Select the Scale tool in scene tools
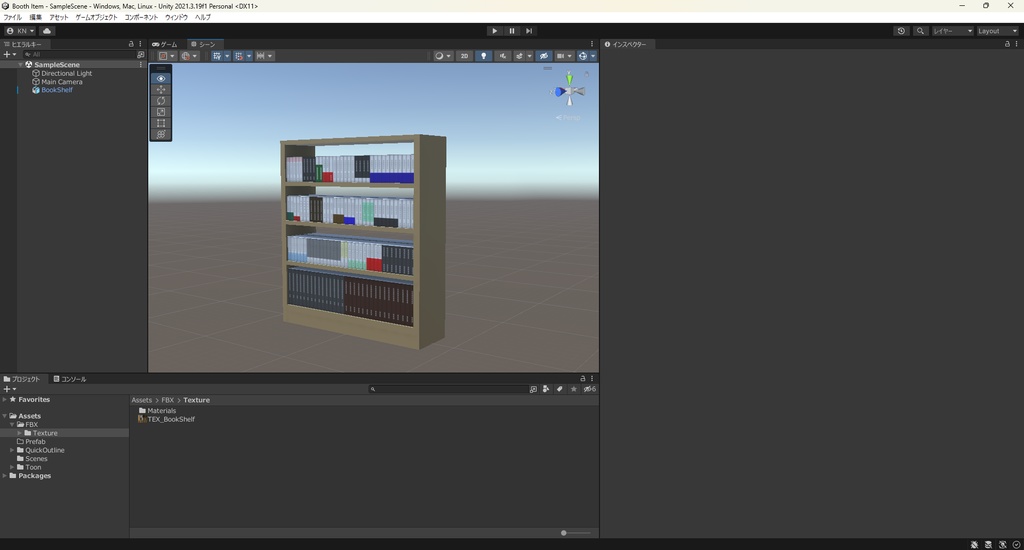 point(161,112)
